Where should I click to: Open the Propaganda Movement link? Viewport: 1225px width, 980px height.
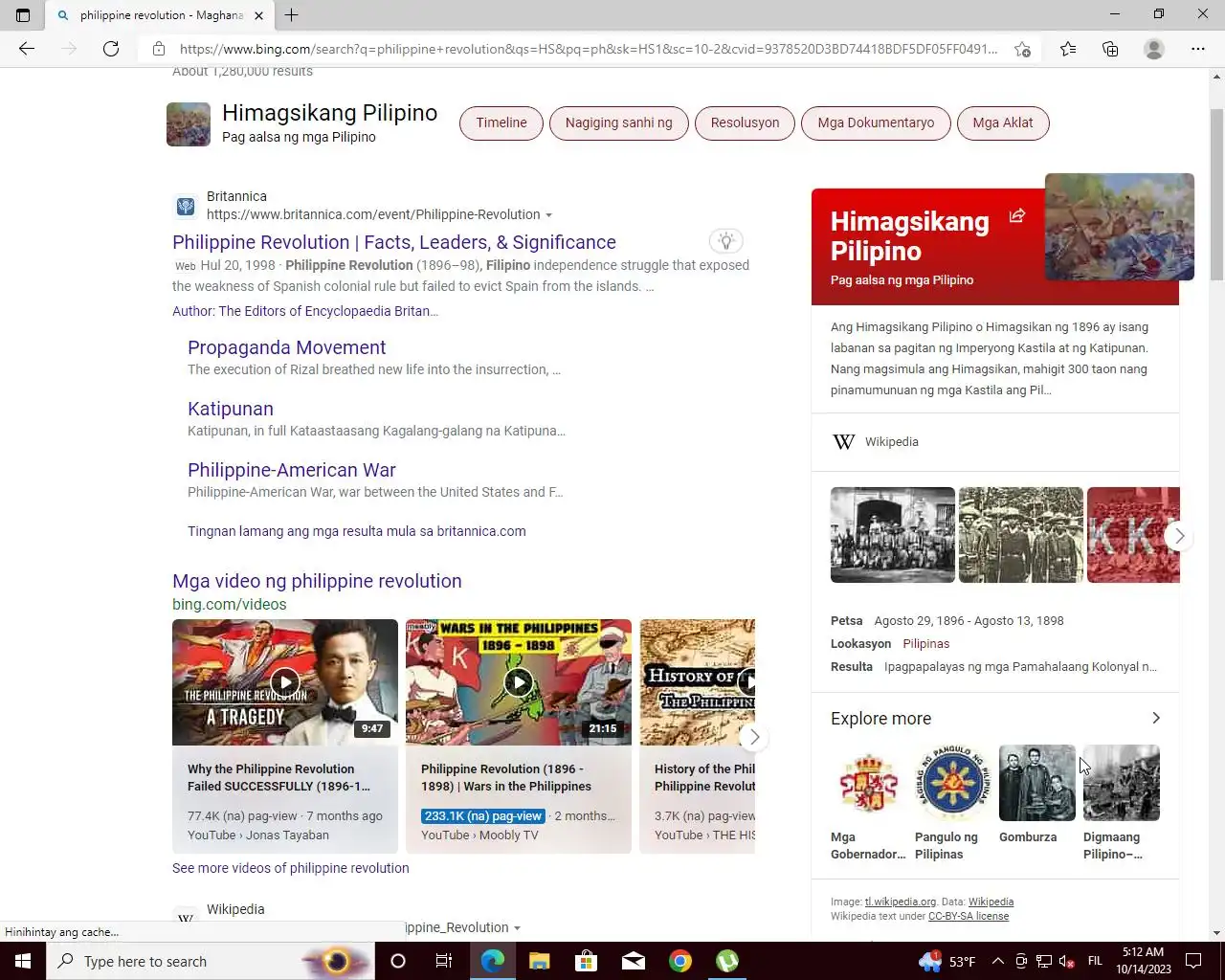click(287, 347)
